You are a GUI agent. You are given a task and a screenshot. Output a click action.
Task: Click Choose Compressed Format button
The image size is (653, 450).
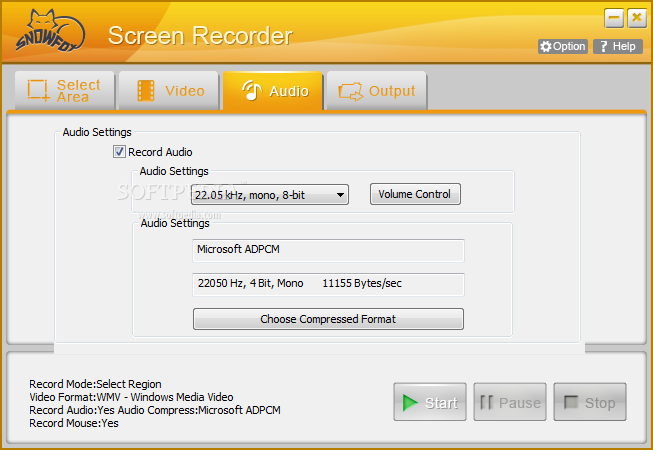[328, 319]
